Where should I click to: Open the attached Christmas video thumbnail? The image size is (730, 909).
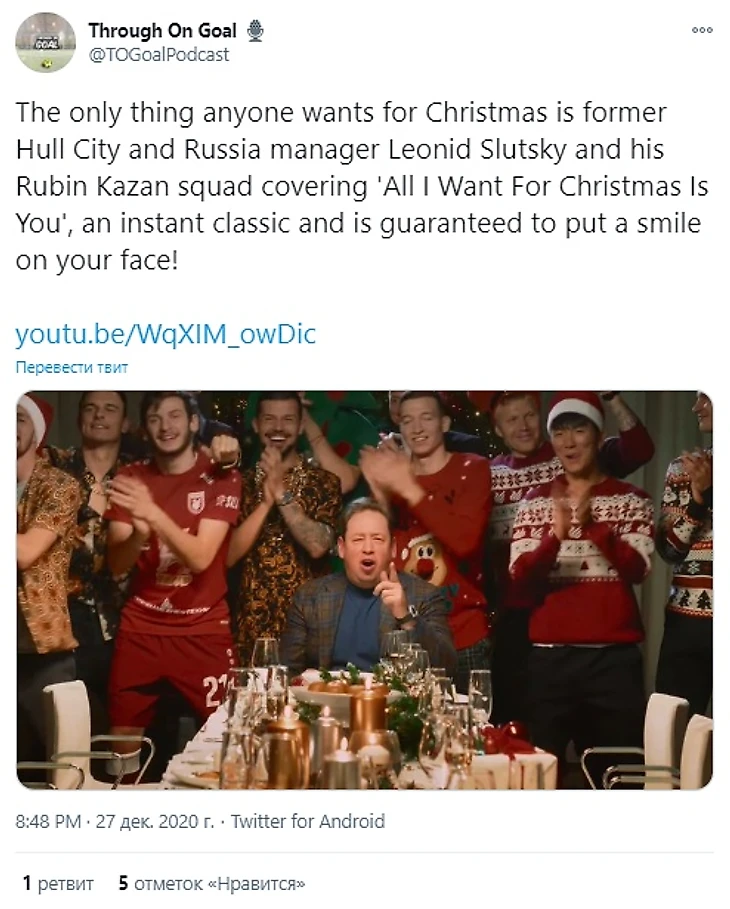coord(364,590)
